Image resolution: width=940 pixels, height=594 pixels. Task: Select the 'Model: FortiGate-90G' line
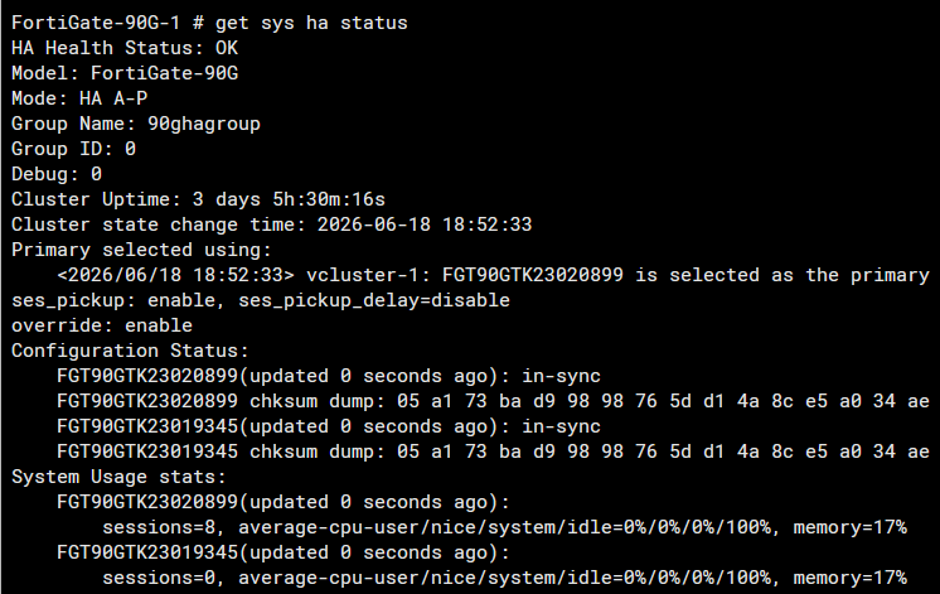pos(125,73)
